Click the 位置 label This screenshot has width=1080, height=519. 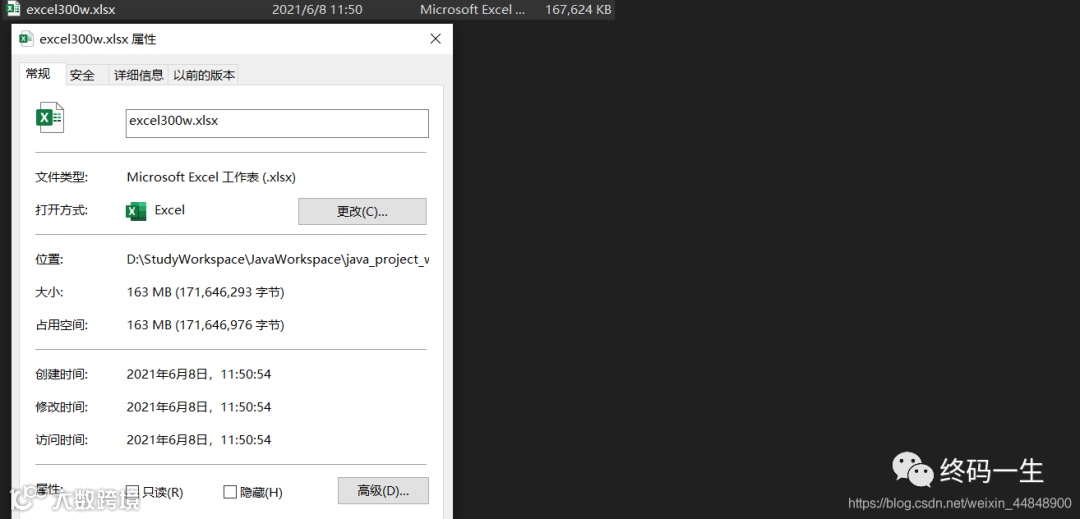pos(50,260)
